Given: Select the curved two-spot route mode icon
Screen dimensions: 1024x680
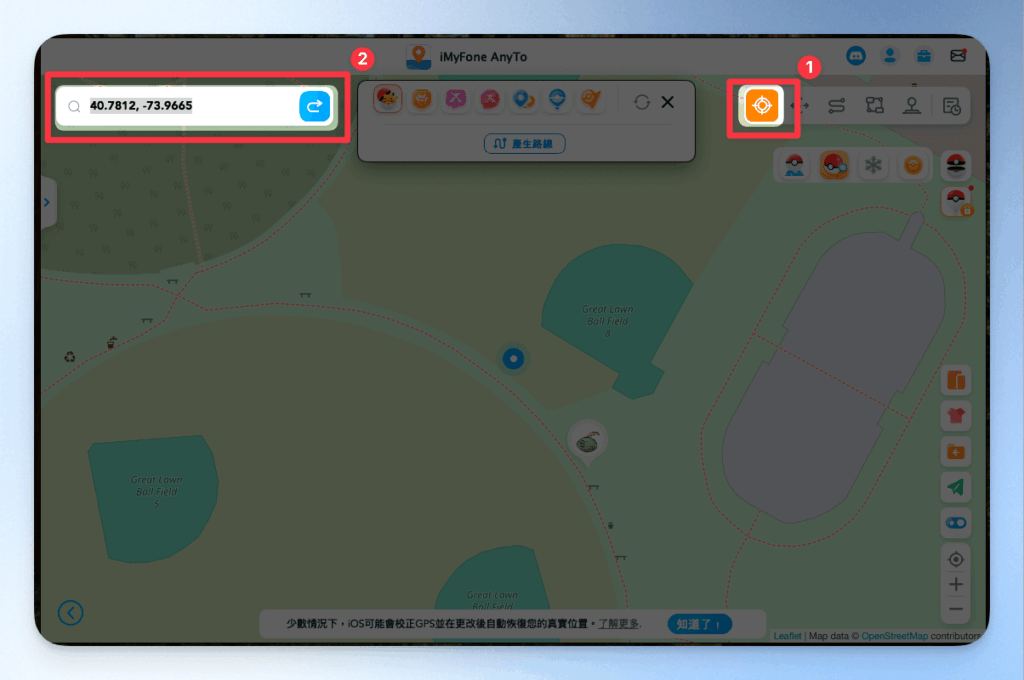Looking at the screenshot, I should tap(837, 106).
